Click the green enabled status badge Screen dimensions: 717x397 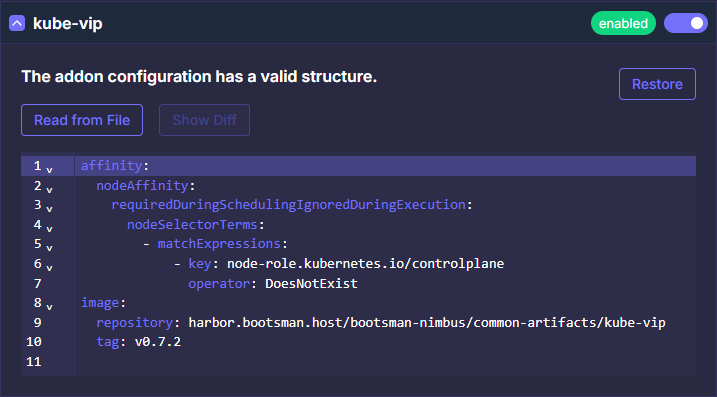[623, 23]
